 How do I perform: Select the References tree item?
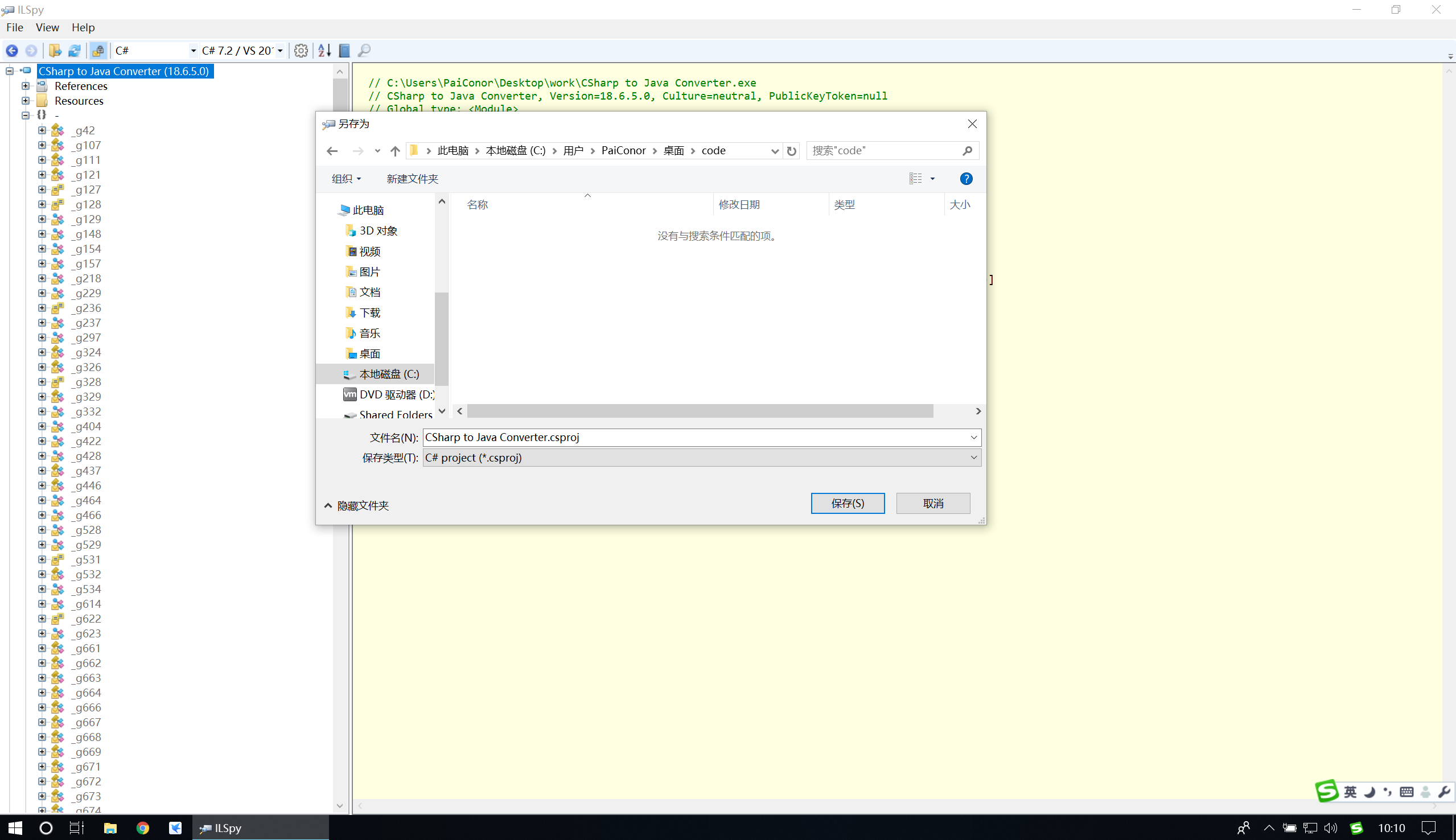click(81, 86)
